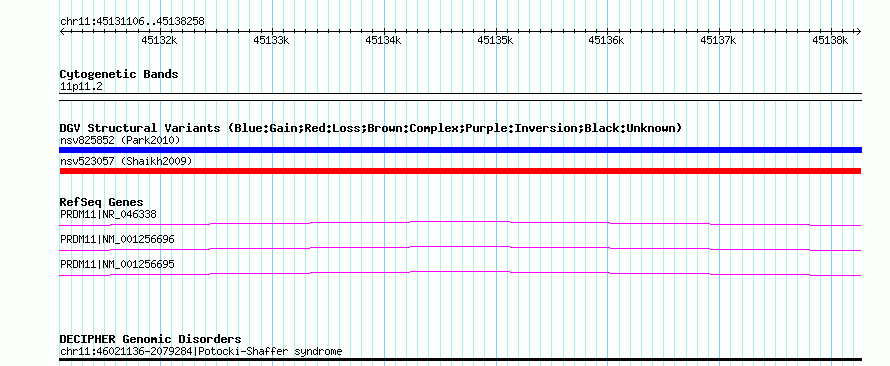
Task: Click the 45138k ruler tick label
Action: (x=830, y=40)
